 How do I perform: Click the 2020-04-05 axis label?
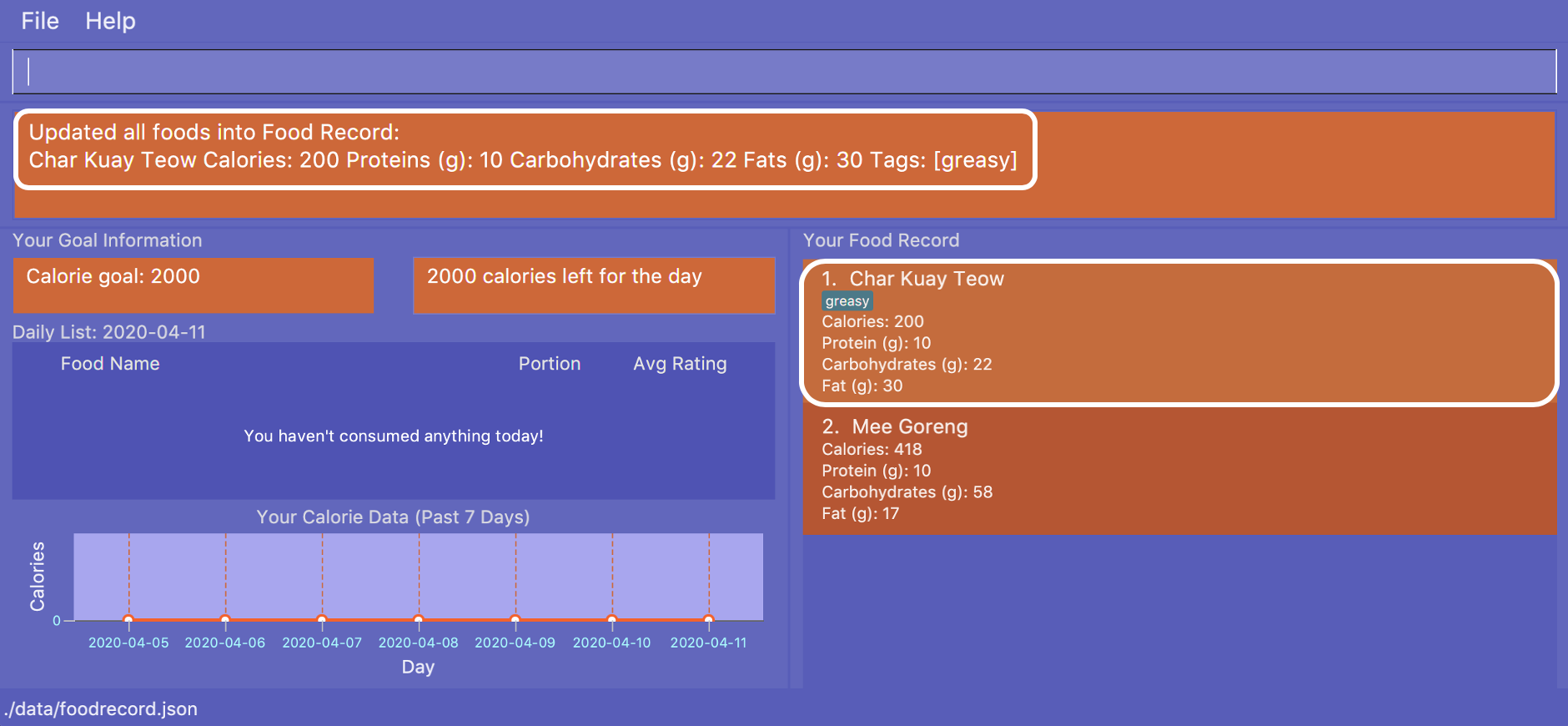[128, 643]
